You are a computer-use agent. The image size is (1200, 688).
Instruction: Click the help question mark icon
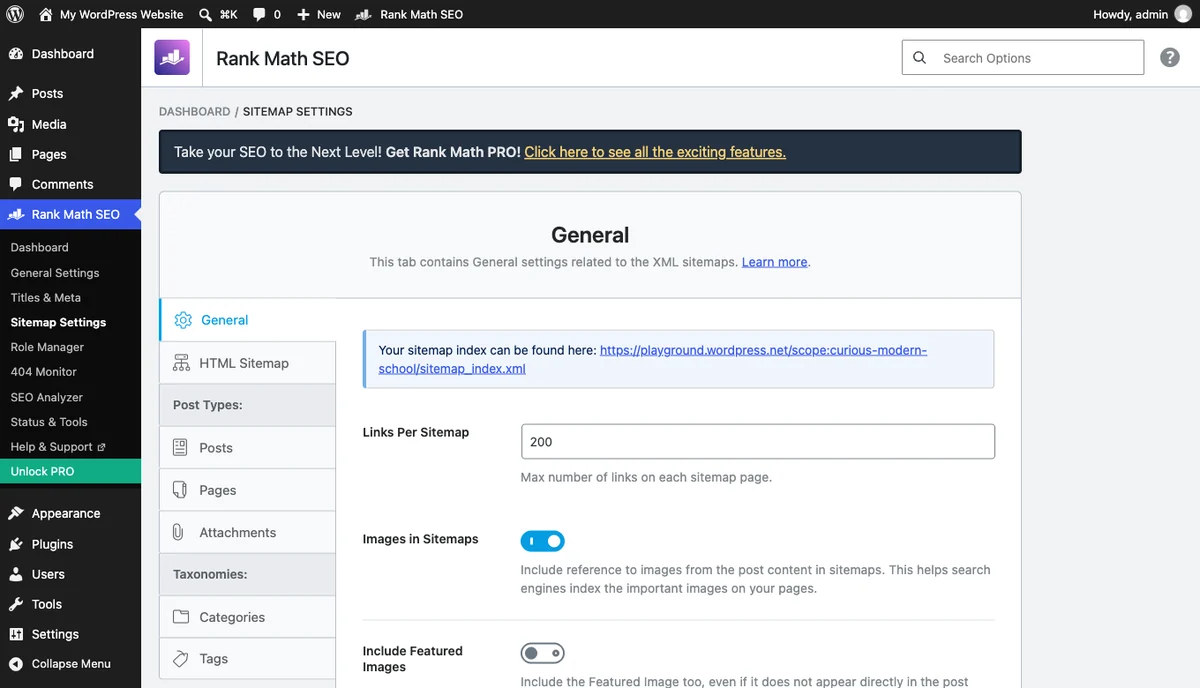coord(1170,58)
